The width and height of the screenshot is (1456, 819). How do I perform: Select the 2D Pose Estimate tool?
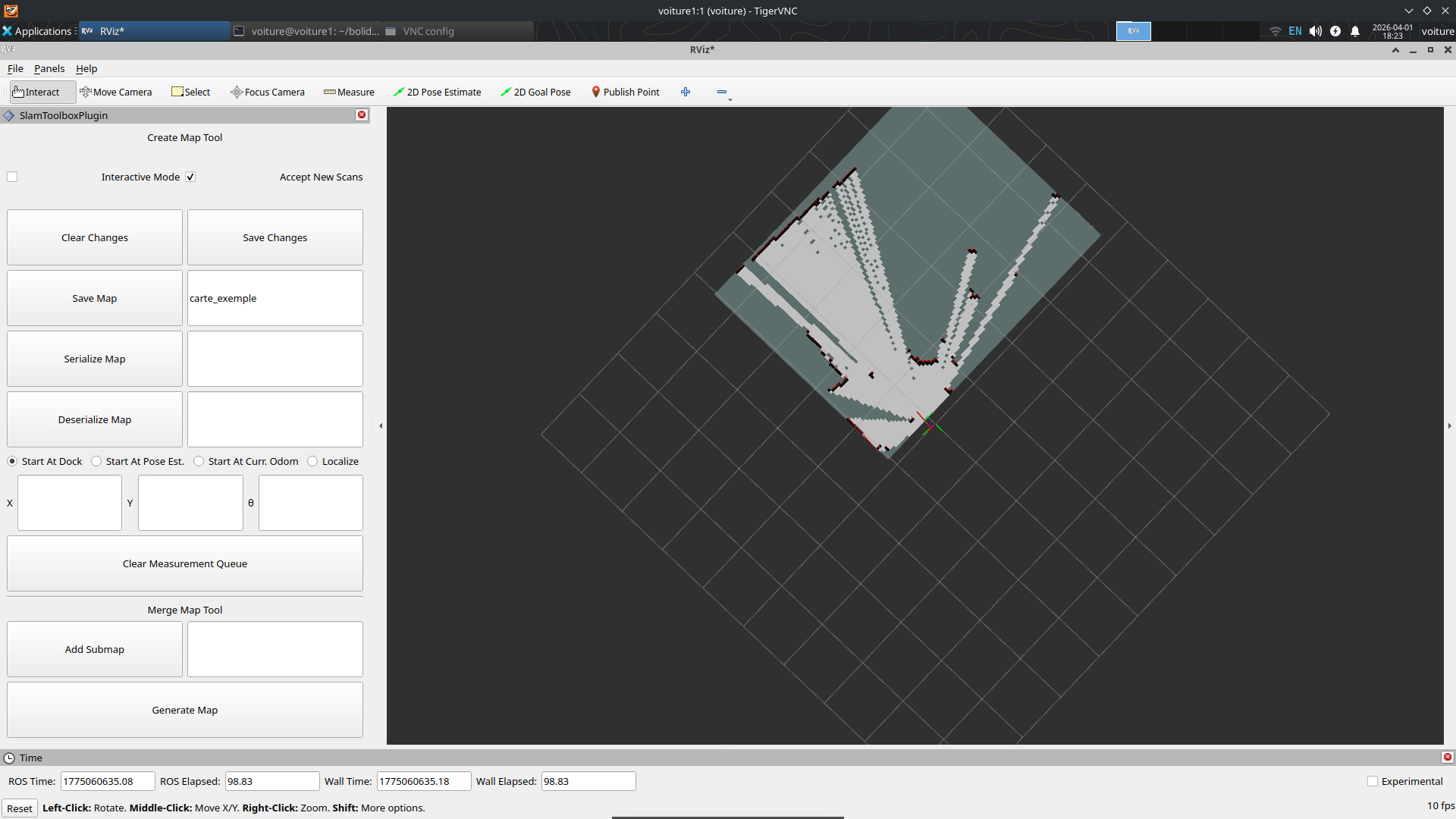[437, 92]
